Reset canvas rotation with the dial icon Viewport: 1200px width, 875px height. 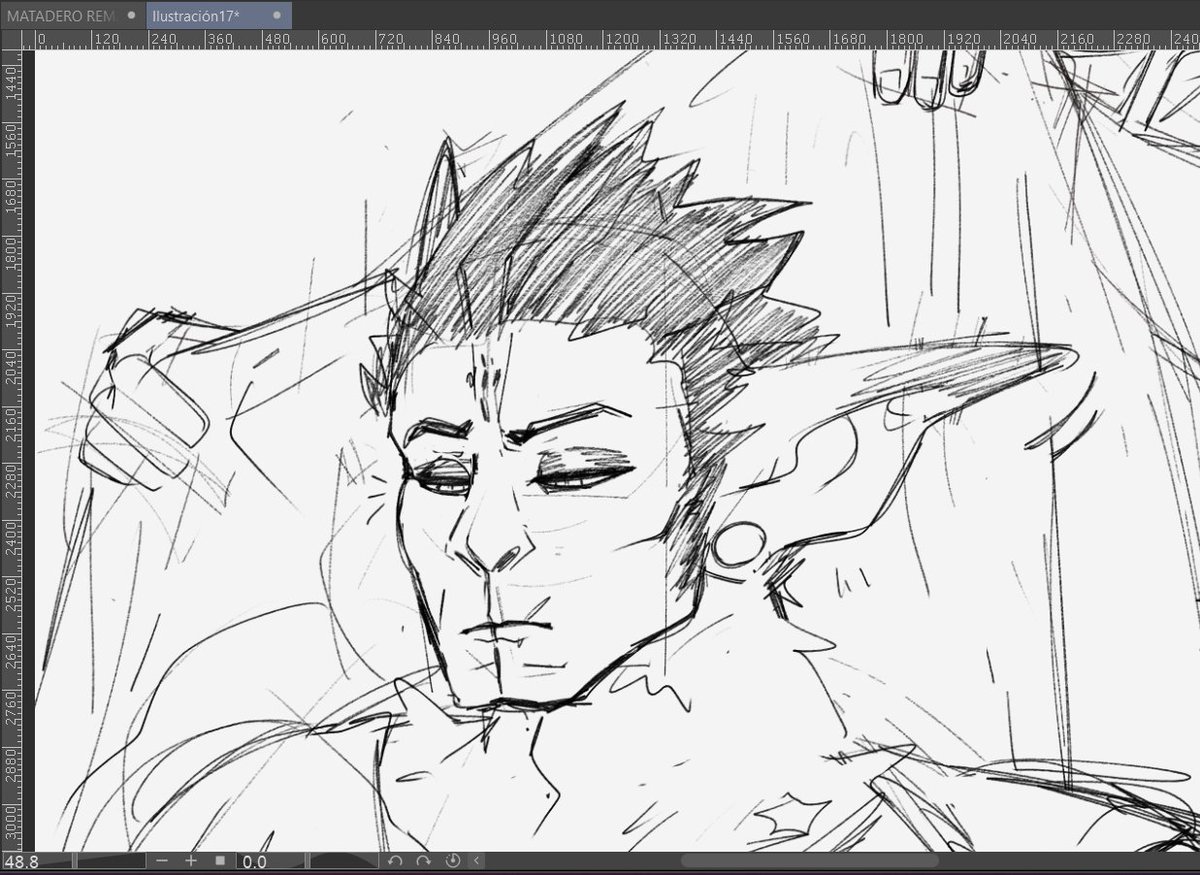tap(452, 861)
